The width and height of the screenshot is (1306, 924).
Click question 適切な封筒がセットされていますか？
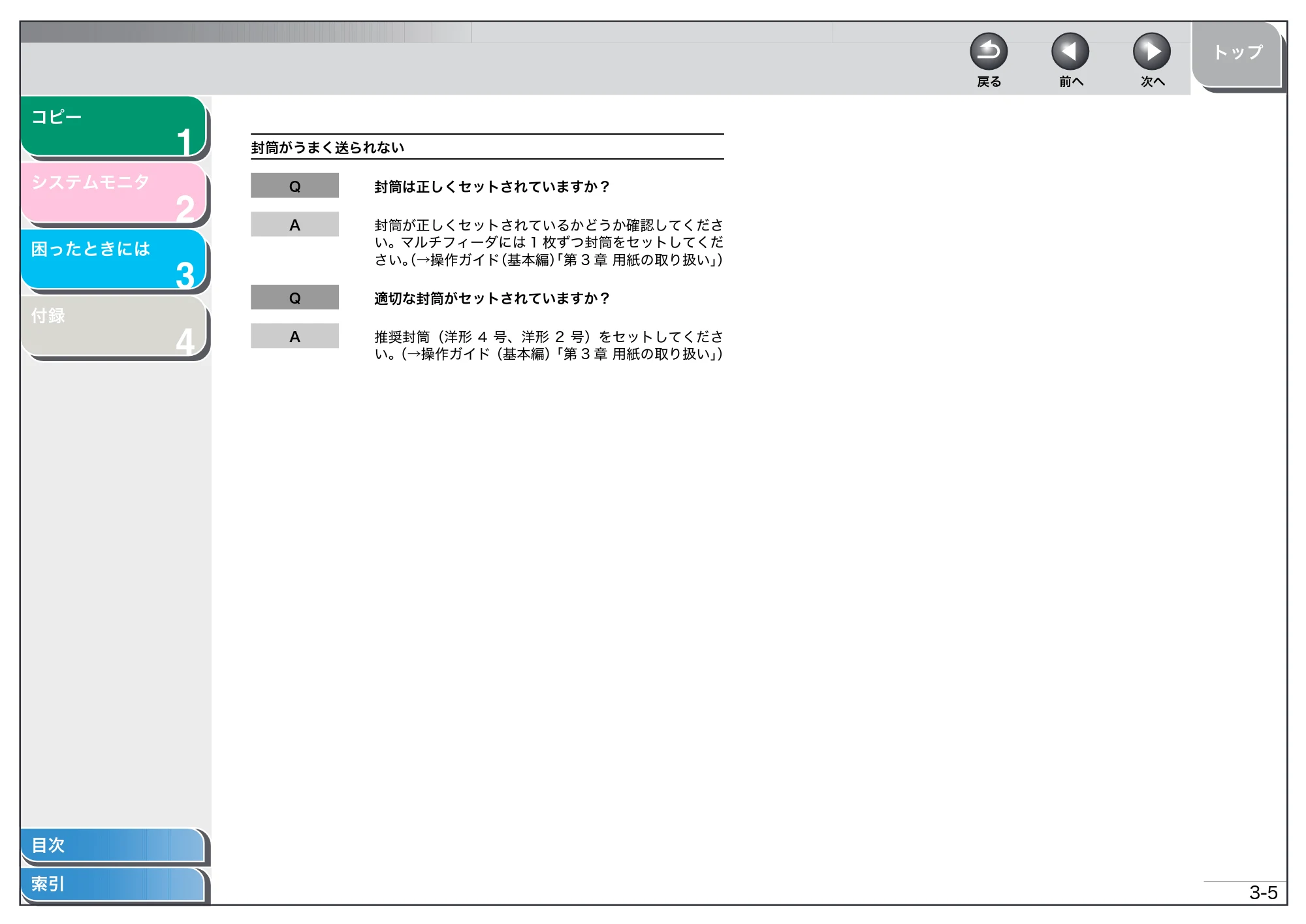click(492, 298)
